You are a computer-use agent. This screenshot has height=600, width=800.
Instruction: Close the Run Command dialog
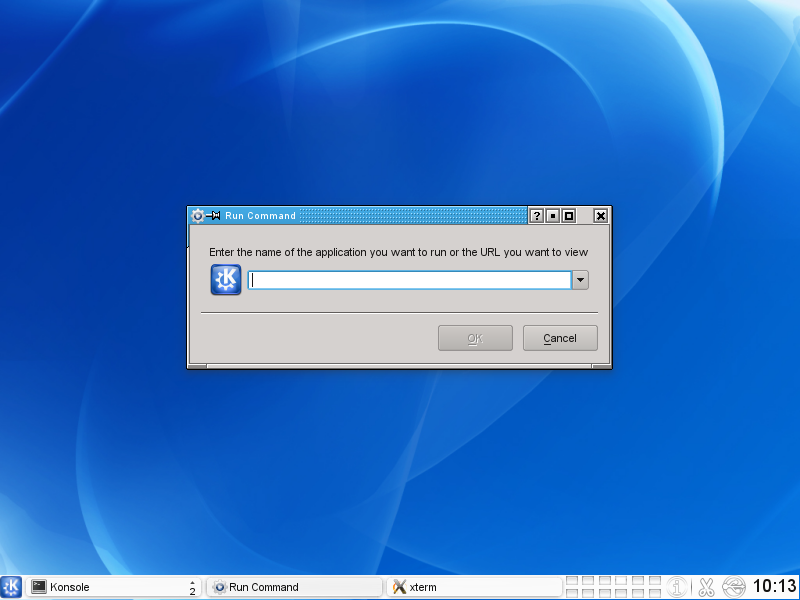tap(601, 216)
